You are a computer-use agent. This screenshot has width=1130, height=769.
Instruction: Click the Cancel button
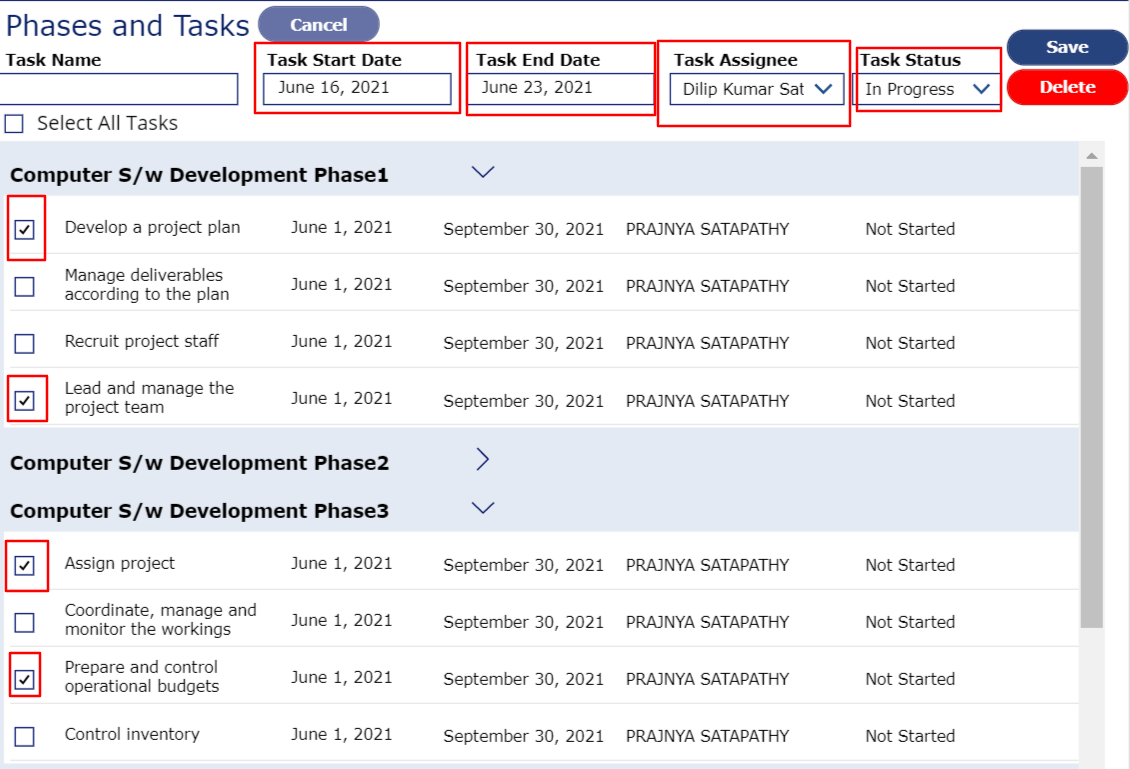(x=316, y=25)
